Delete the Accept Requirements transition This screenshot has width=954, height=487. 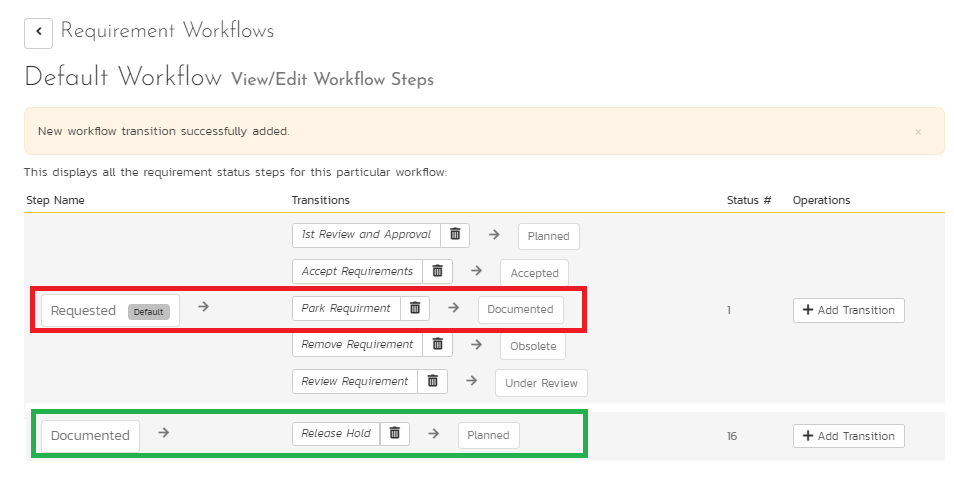pyautogui.click(x=437, y=271)
